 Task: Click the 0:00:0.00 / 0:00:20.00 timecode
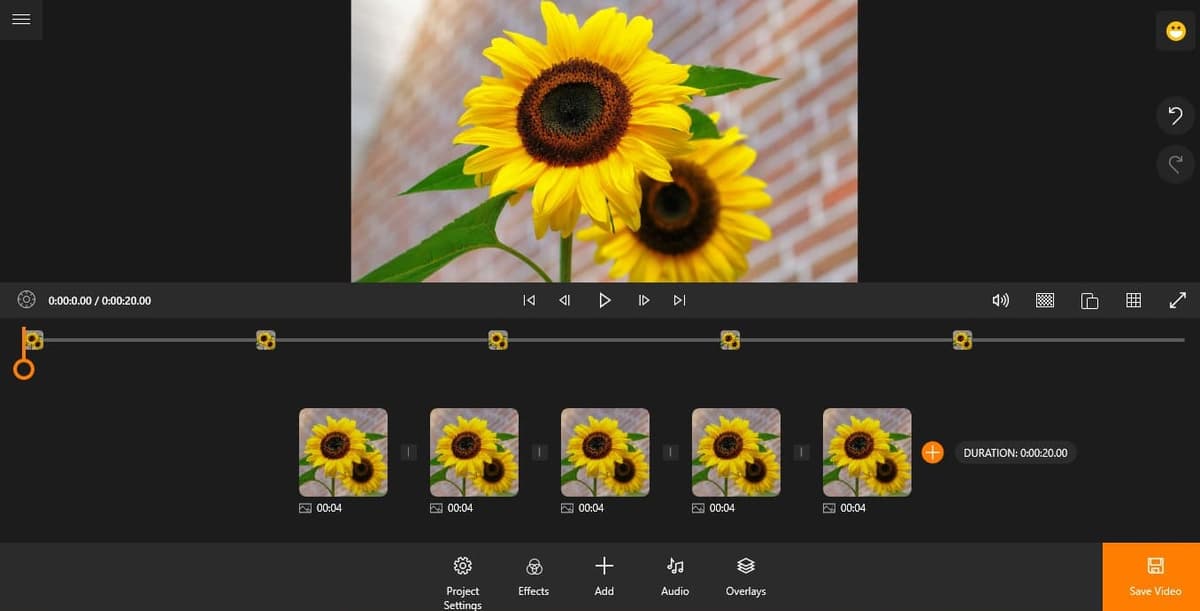coord(100,300)
